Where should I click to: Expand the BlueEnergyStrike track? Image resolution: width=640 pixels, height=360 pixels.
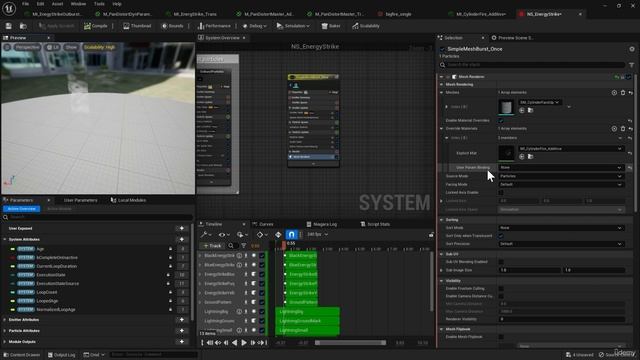(x=200, y=265)
